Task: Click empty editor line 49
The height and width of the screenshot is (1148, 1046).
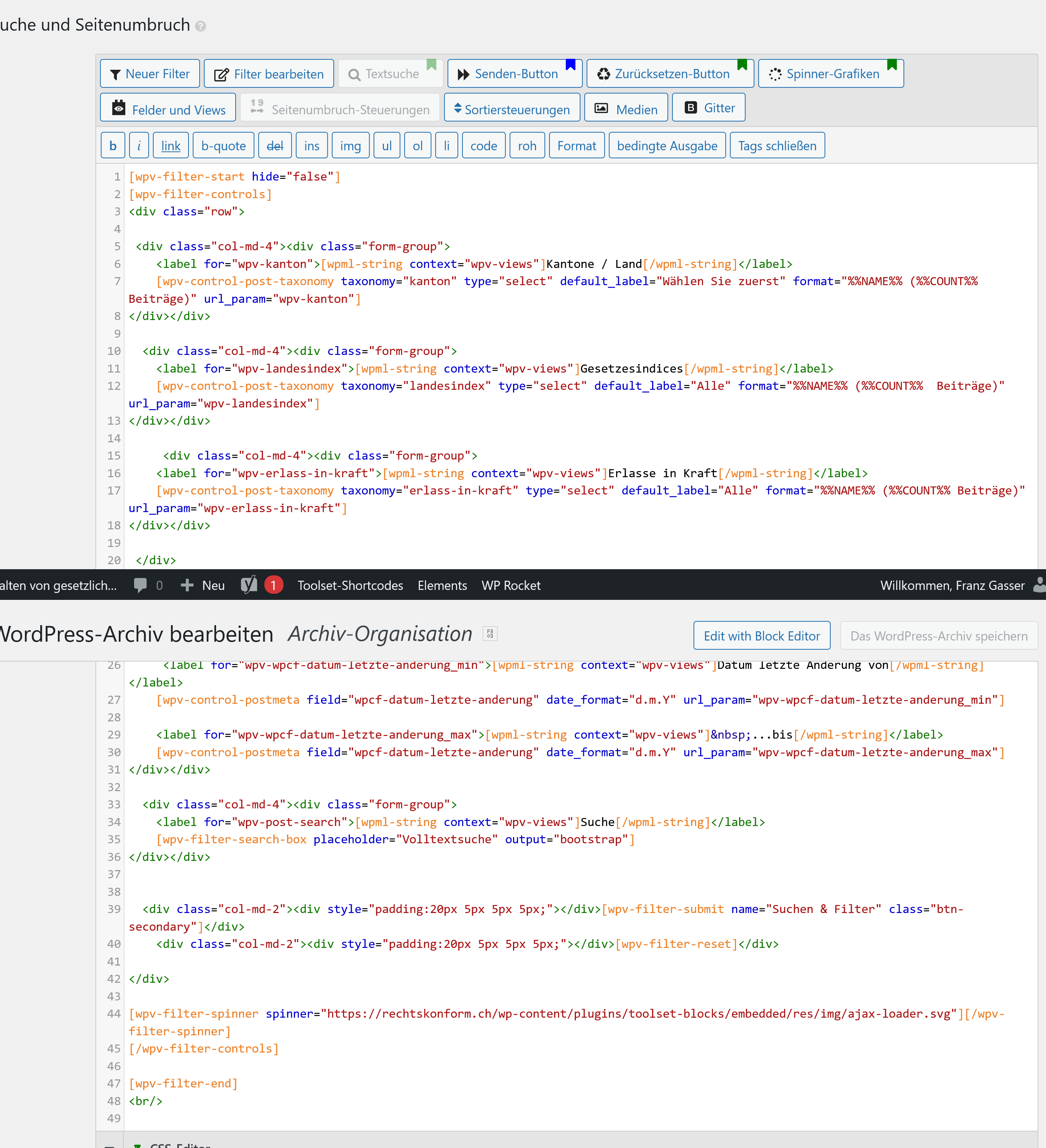Action: point(580,1118)
